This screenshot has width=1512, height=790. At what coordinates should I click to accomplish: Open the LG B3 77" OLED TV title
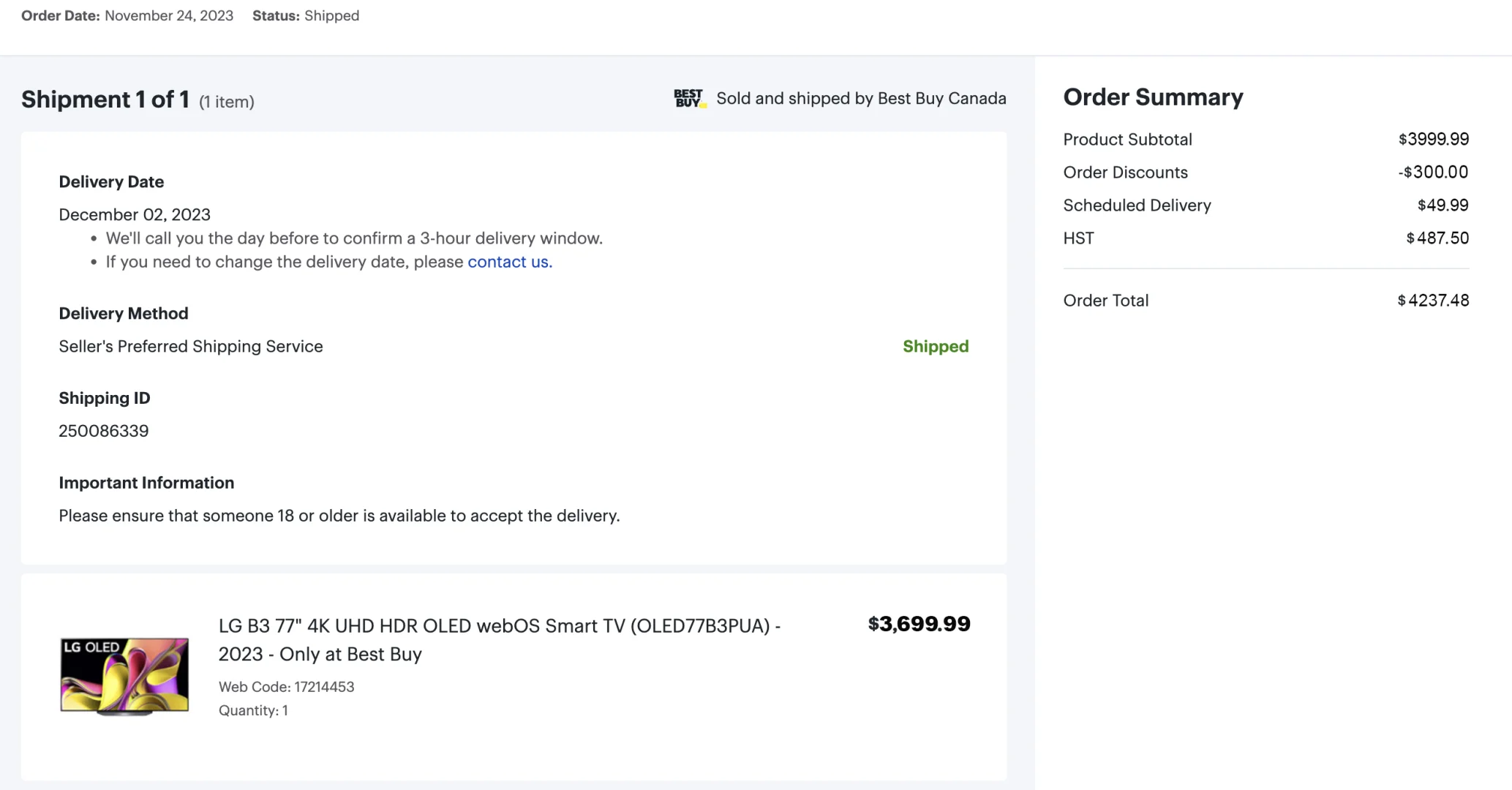point(499,639)
